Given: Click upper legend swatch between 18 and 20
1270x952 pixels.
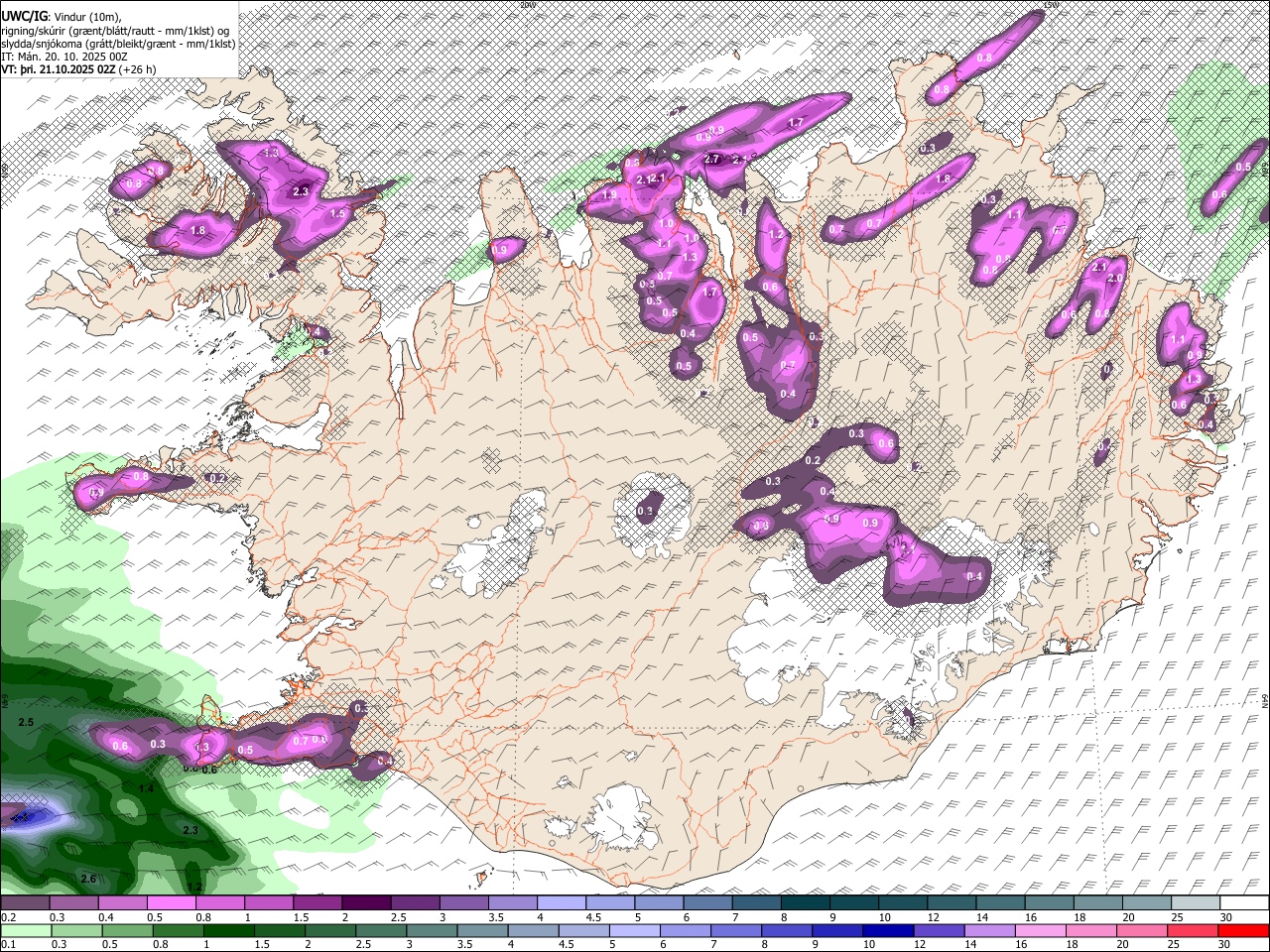Looking at the screenshot, I should [1097, 903].
